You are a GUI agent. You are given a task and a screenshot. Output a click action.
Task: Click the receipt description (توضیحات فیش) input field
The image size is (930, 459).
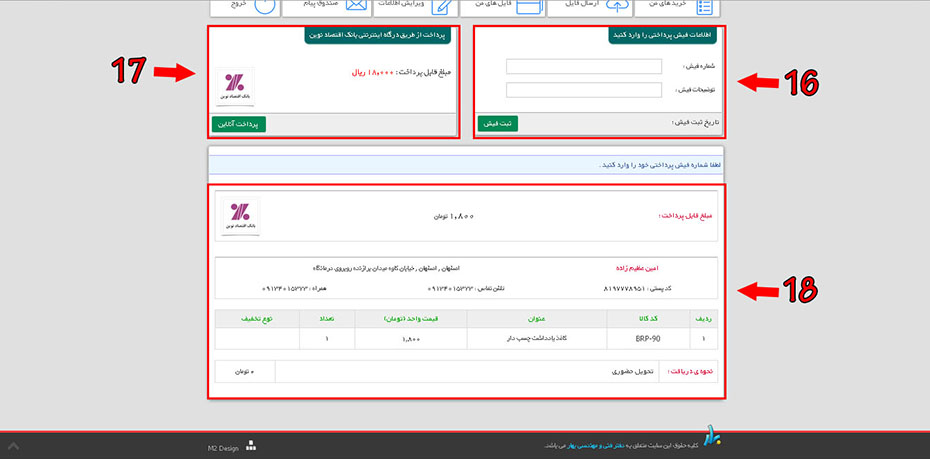pyautogui.click(x=584, y=90)
